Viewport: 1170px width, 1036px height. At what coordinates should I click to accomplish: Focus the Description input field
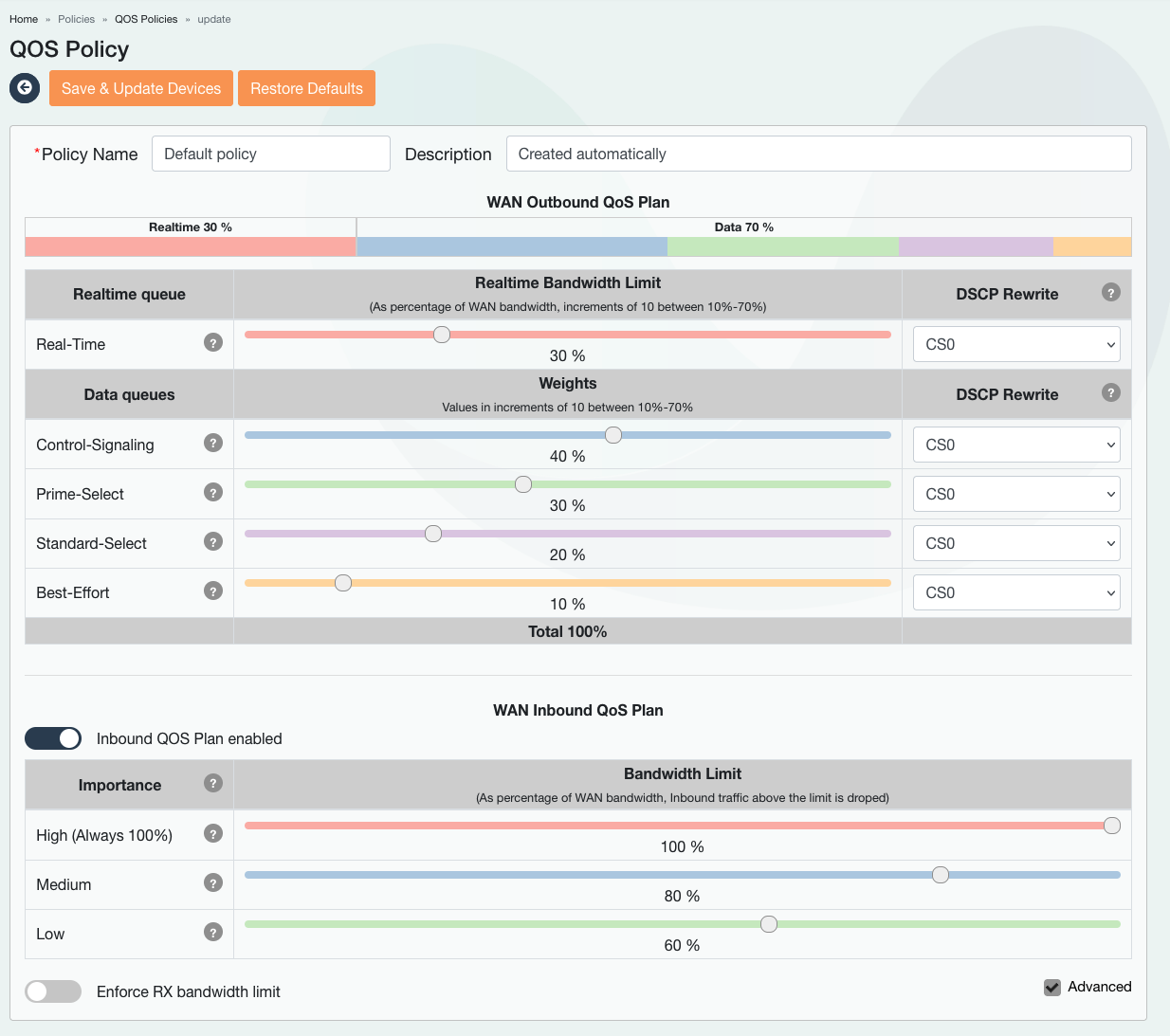[x=819, y=154]
